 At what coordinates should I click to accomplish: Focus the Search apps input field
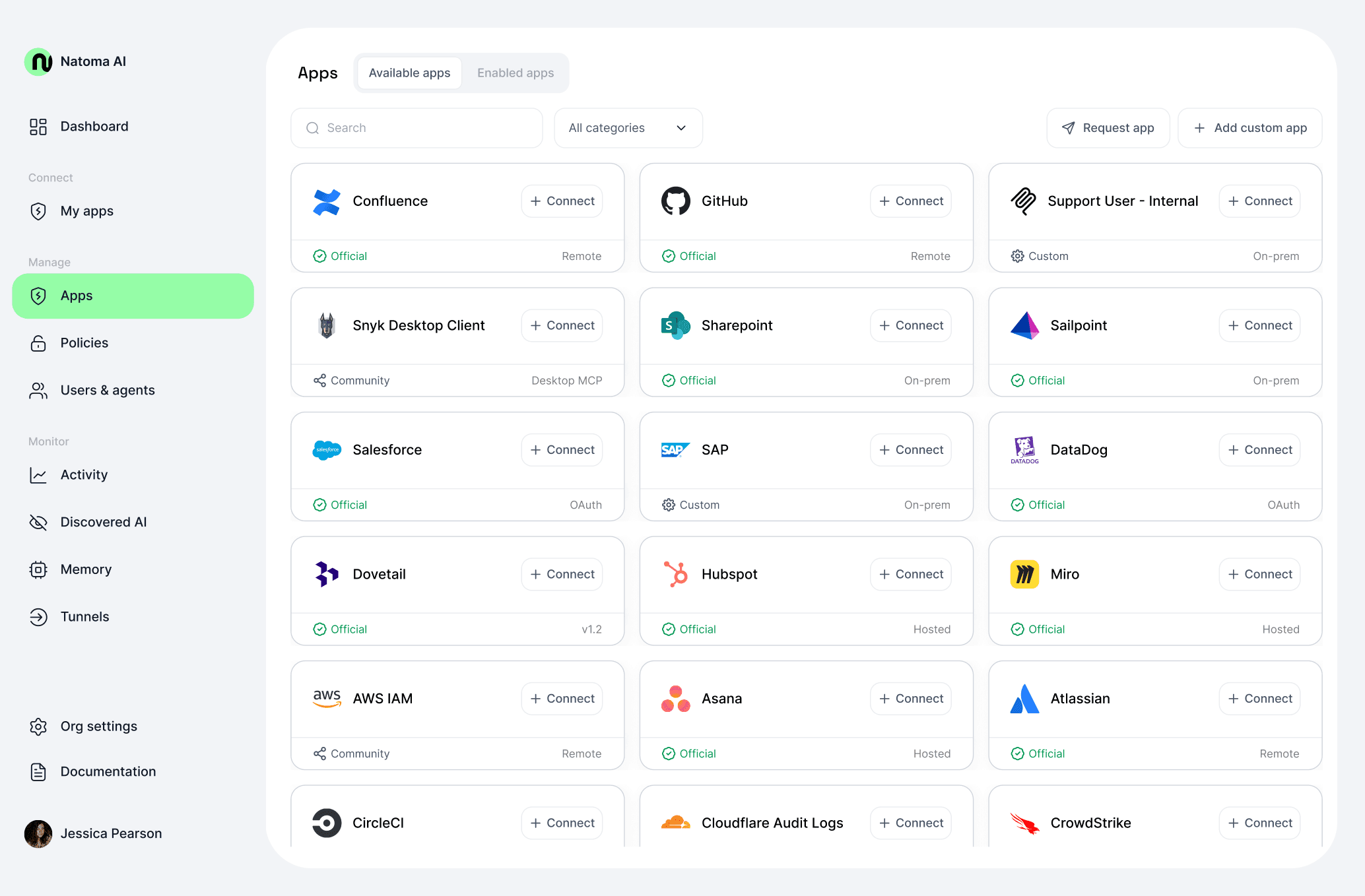coord(417,128)
